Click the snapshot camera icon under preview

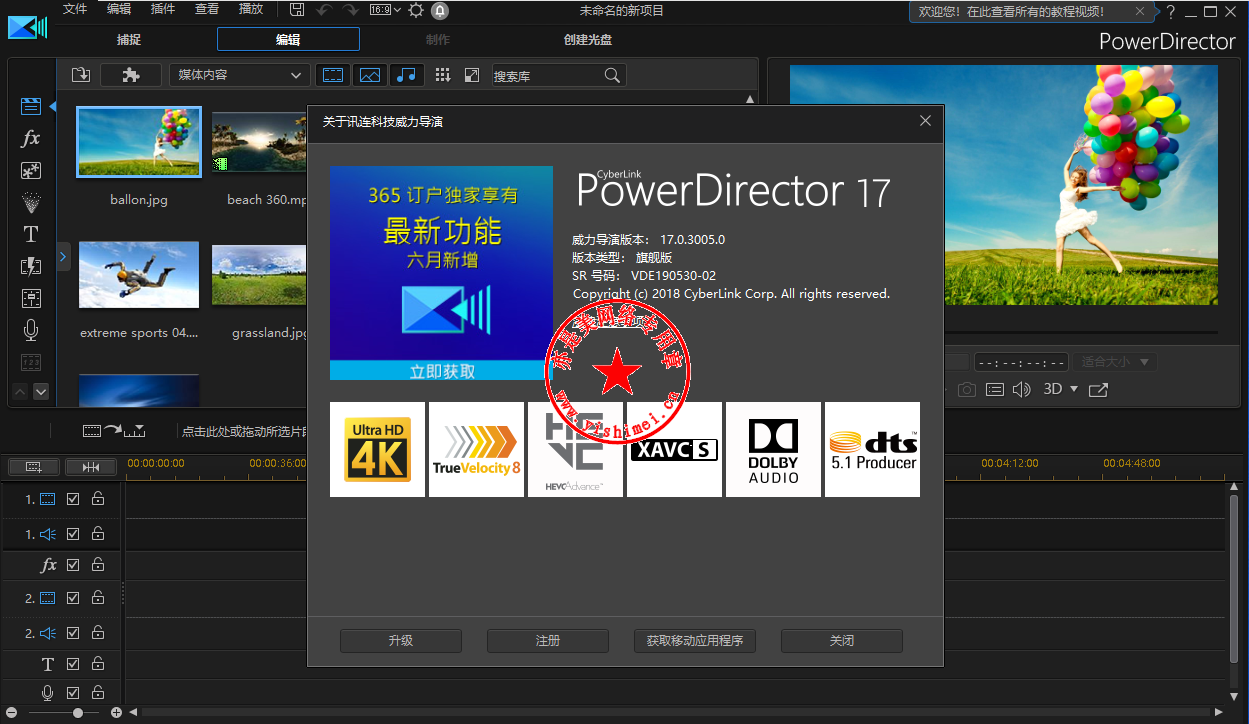tap(966, 389)
